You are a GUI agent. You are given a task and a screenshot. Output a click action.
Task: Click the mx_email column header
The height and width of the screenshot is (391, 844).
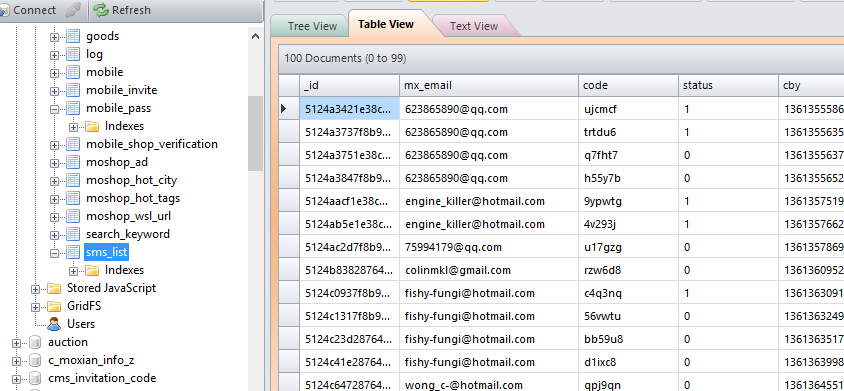(489, 85)
